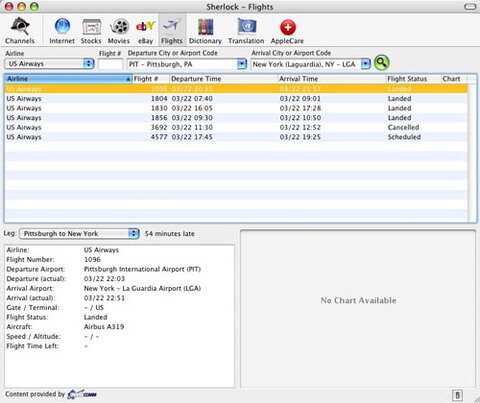This screenshot has height=403, width=480.
Task: Sort by Arrival Time column header
Action: click(x=331, y=79)
